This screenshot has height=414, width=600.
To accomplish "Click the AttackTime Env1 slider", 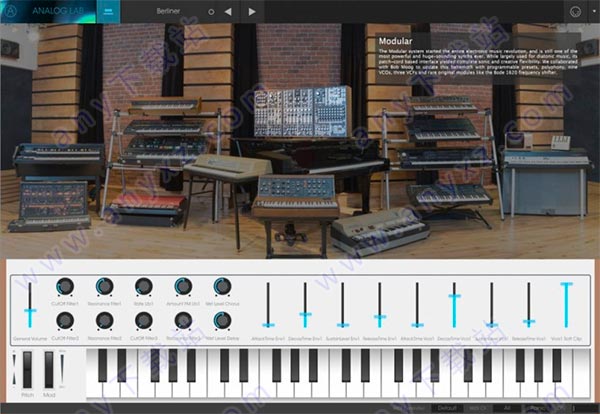I will pos(268,305).
